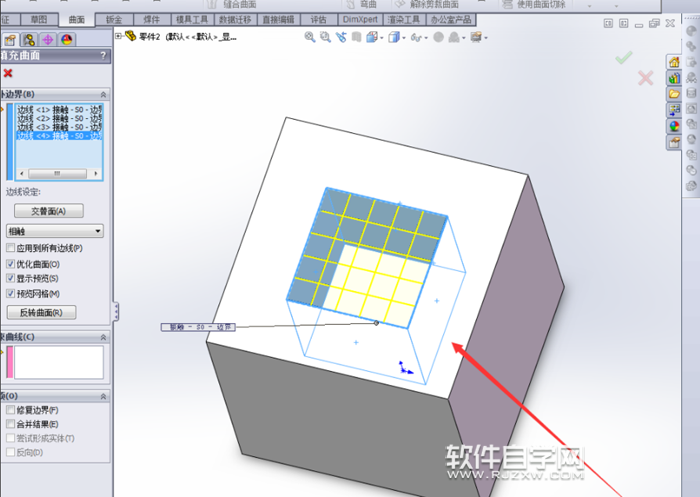Click the 交替面(A) button
Screen dimensions: 700x497
[49, 211]
